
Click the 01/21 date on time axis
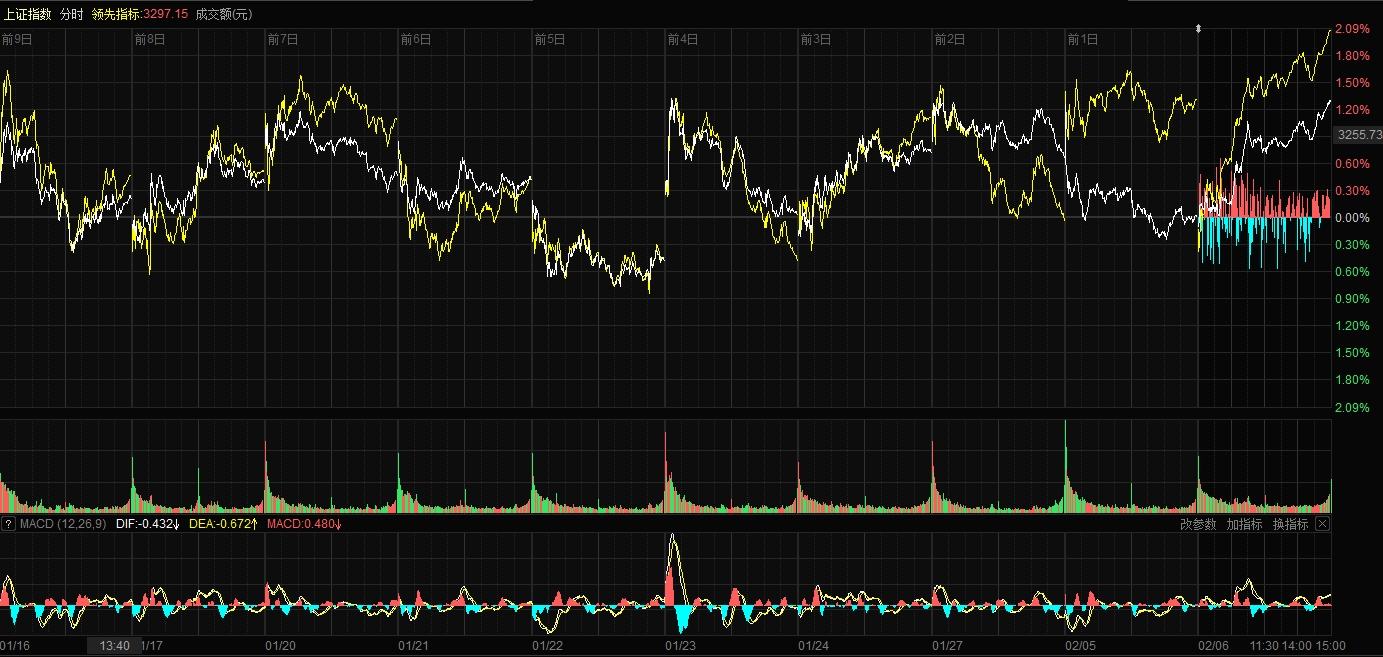point(415,646)
